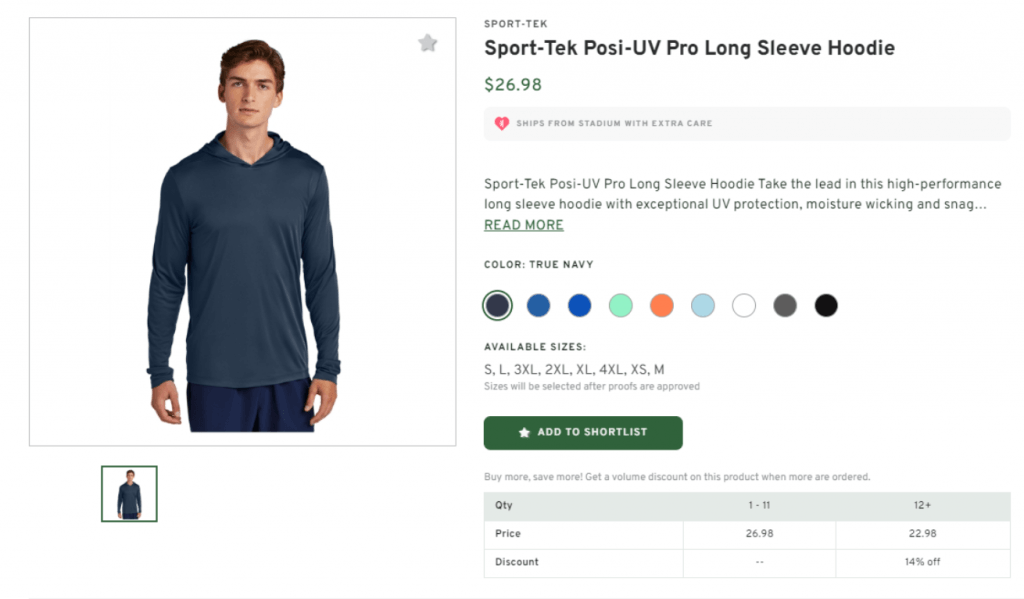Pick the orange color variant
This screenshot has height=599, width=1024.
click(x=661, y=305)
